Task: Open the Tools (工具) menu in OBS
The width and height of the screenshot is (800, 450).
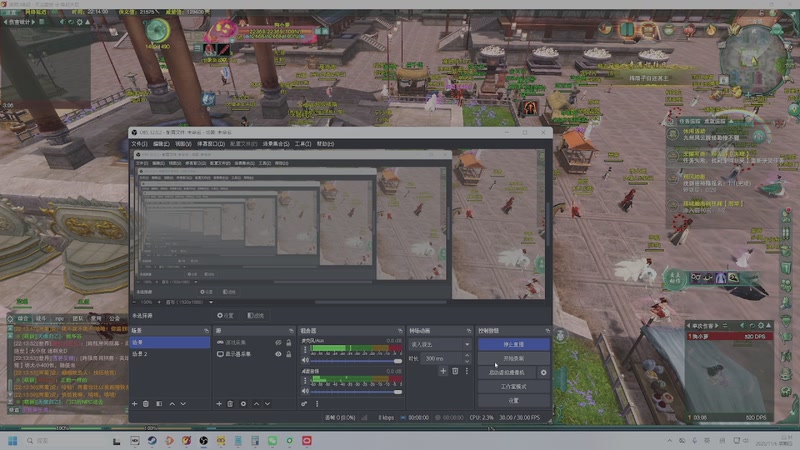Action: tap(303, 144)
